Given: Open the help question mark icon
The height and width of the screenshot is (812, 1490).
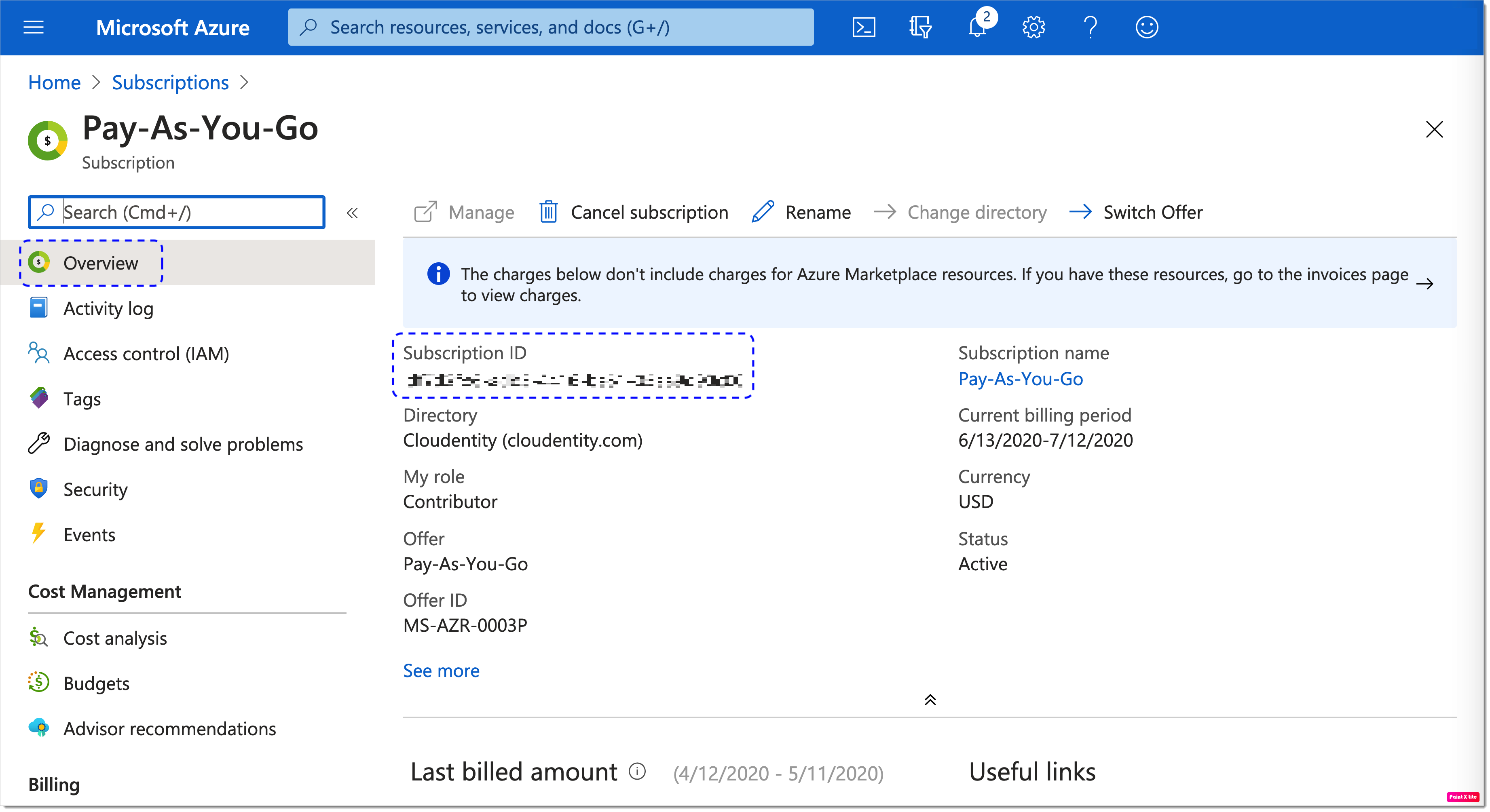Looking at the screenshot, I should tap(1091, 27).
